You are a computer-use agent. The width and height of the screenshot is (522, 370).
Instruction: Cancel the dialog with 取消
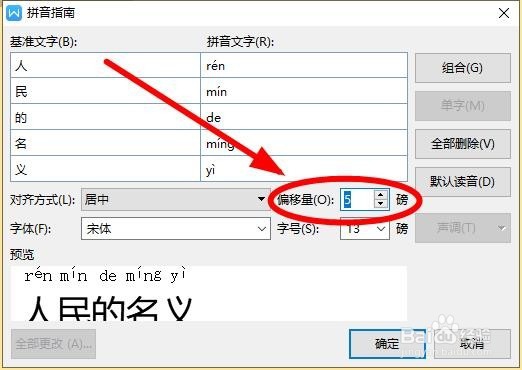[x=472, y=344]
